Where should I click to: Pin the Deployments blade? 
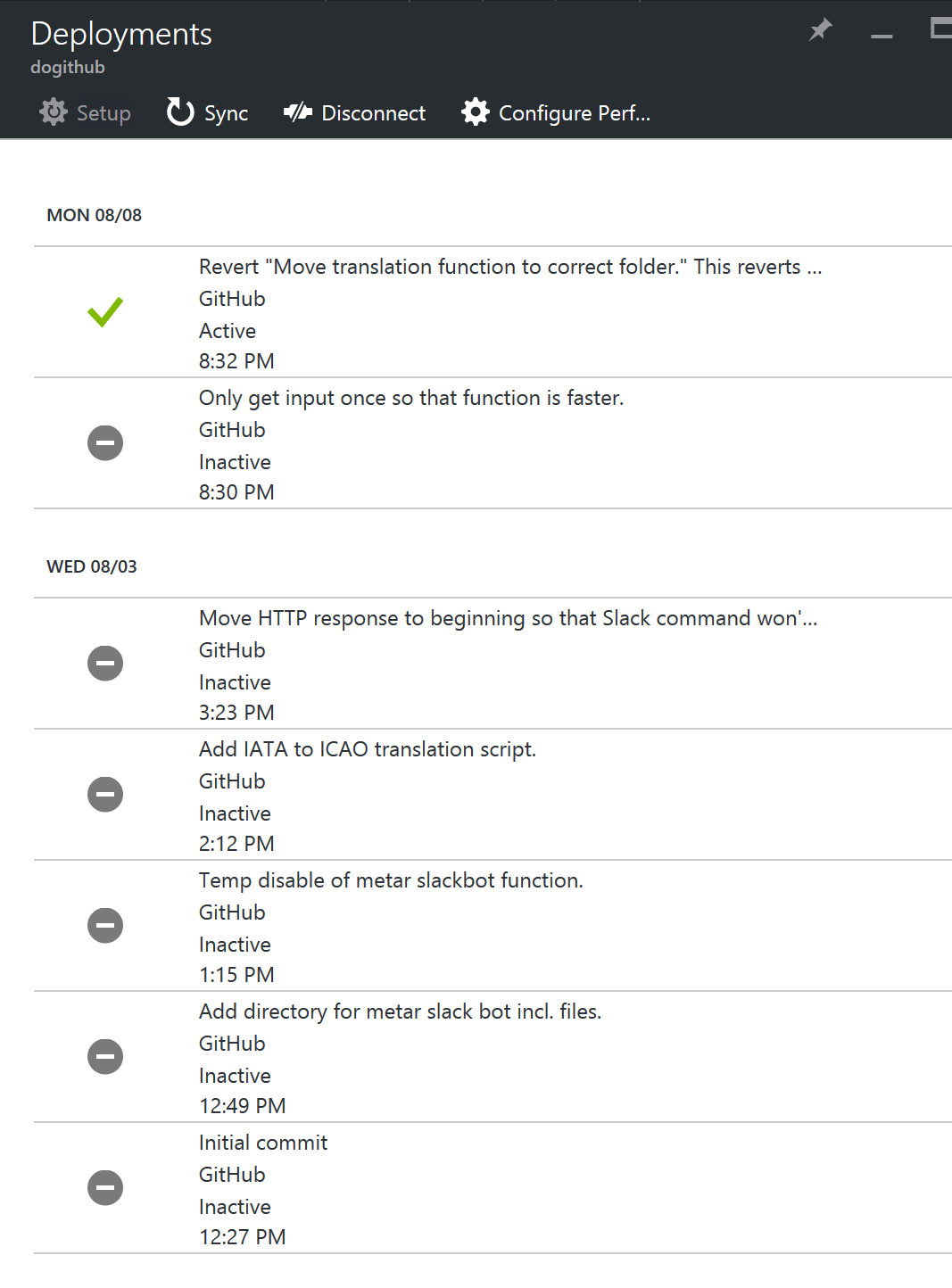[820, 29]
